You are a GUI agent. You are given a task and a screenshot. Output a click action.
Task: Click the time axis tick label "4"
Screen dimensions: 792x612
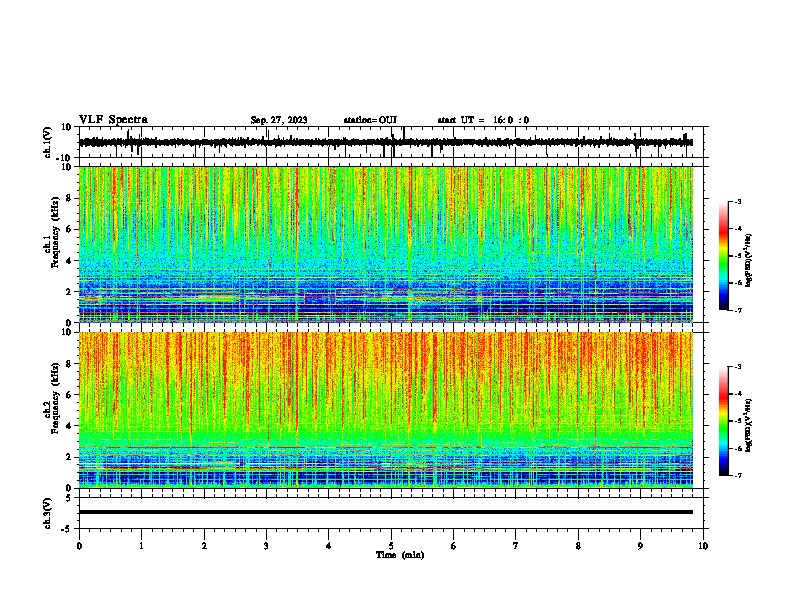click(328, 546)
